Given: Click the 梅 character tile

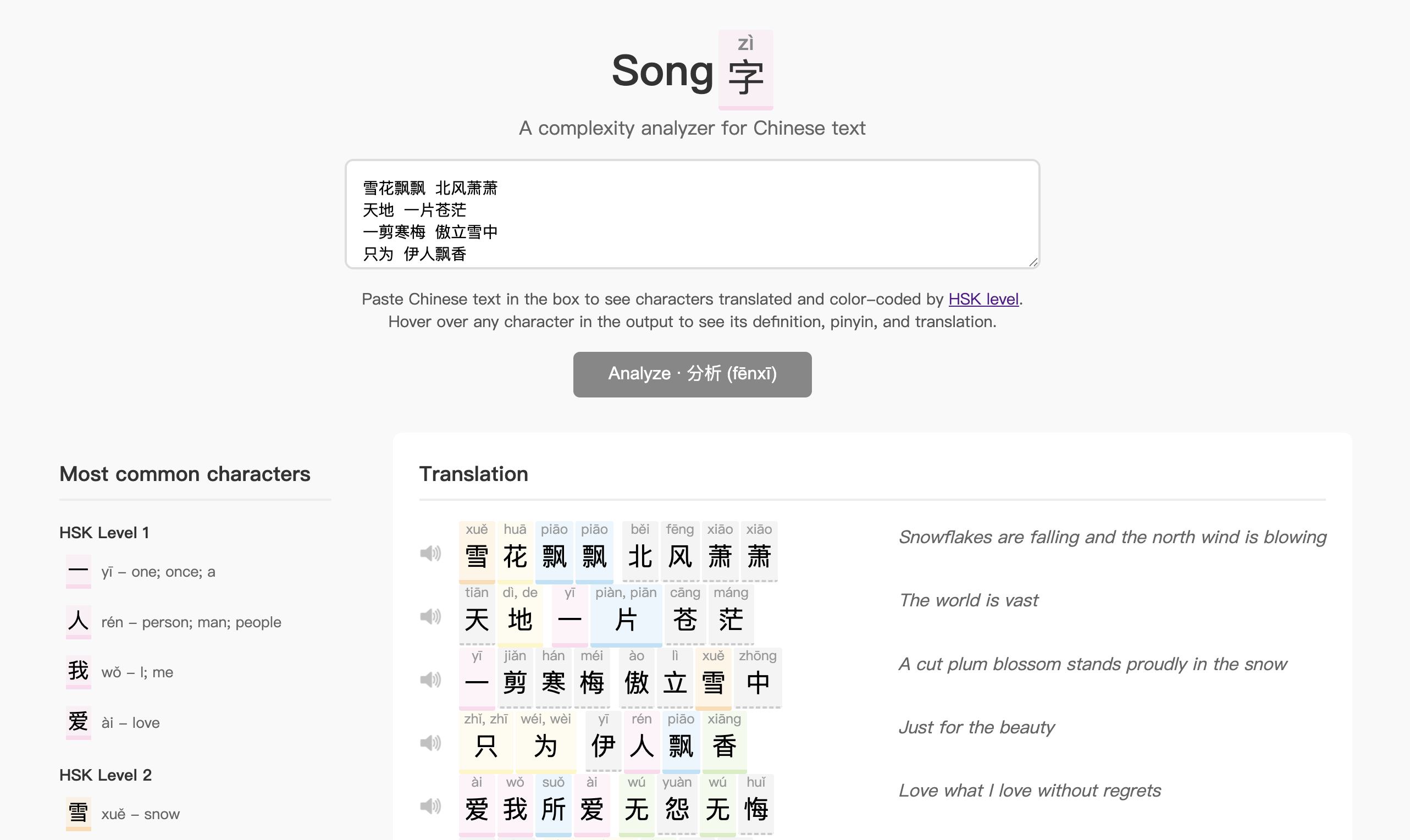Looking at the screenshot, I should pyautogui.click(x=593, y=683).
